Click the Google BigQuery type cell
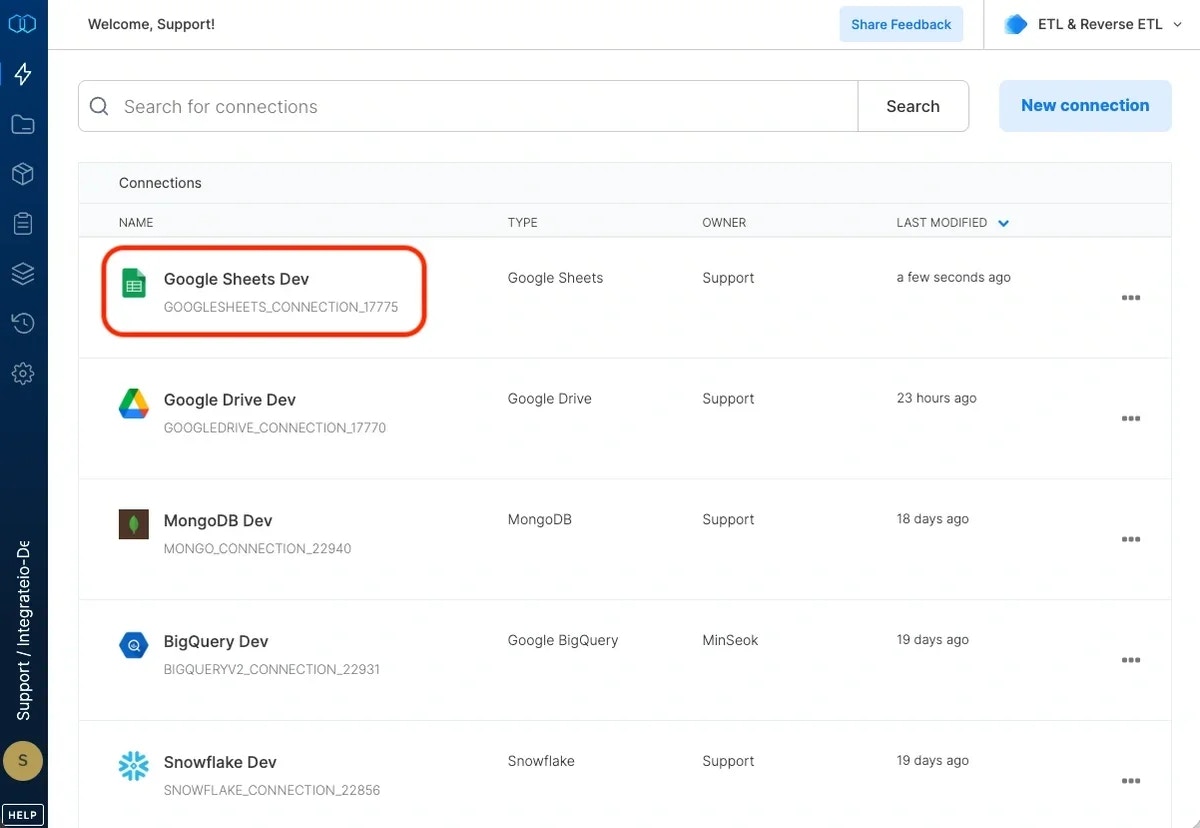The image size is (1200, 828). pos(563,640)
